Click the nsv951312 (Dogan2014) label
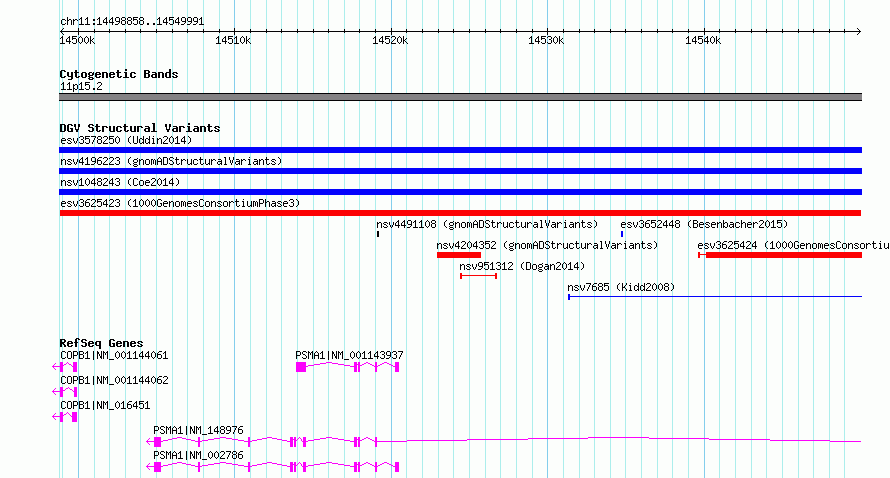The width and height of the screenshot is (890, 478). [x=522, y=266]
